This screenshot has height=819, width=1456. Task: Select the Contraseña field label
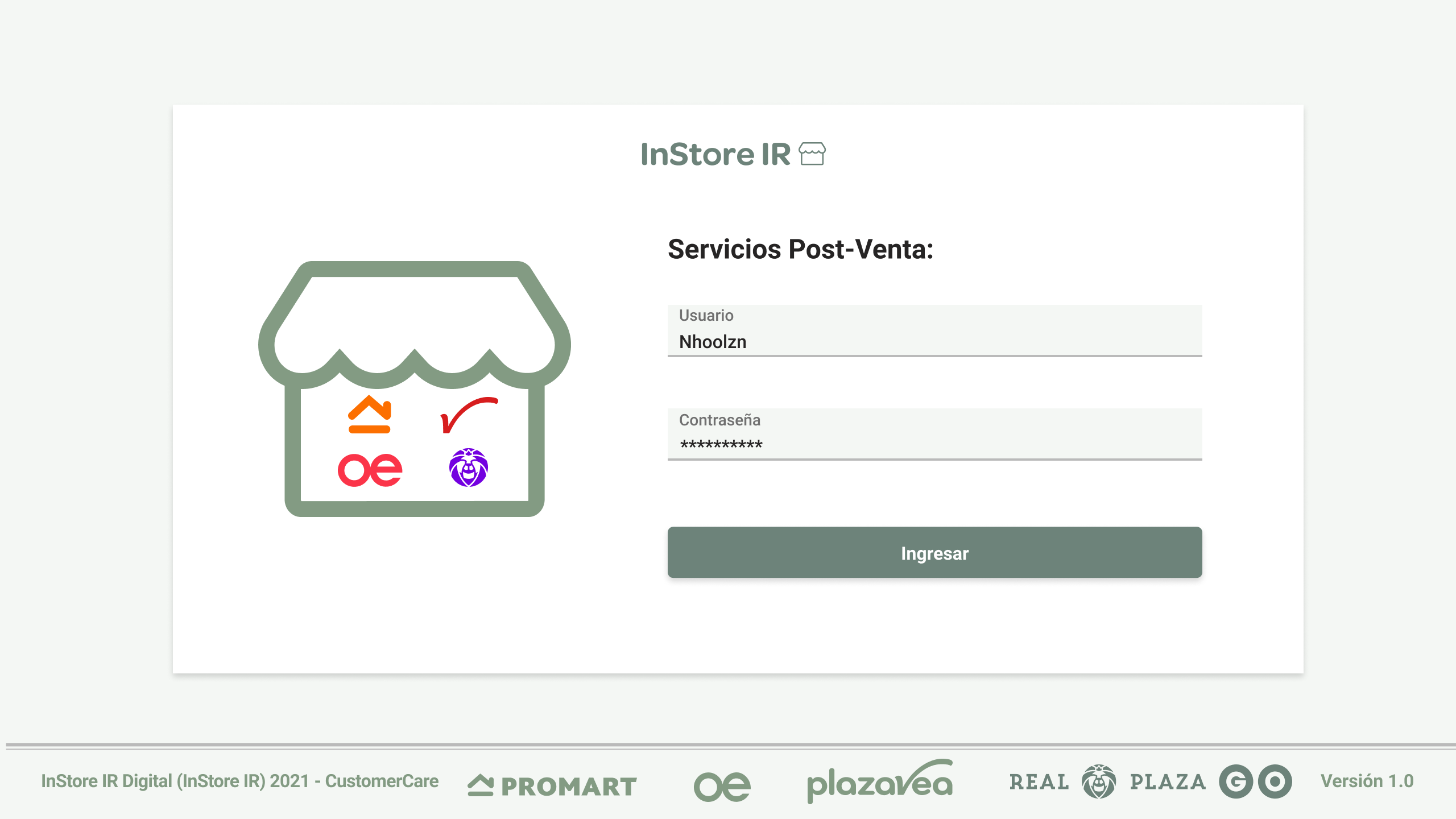719,421
